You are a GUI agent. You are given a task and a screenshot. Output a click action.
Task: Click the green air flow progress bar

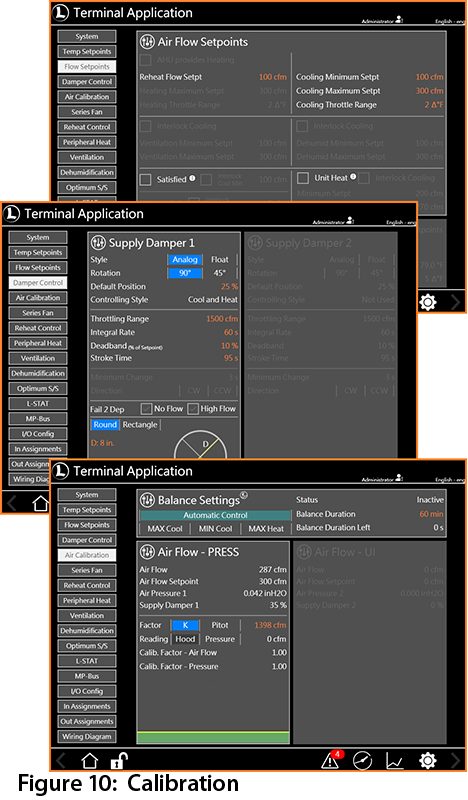[213, 737]
